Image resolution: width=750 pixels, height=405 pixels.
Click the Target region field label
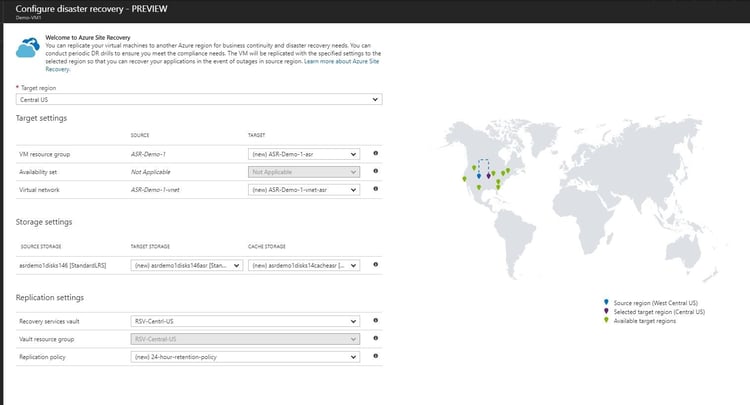tap(38, 88)
